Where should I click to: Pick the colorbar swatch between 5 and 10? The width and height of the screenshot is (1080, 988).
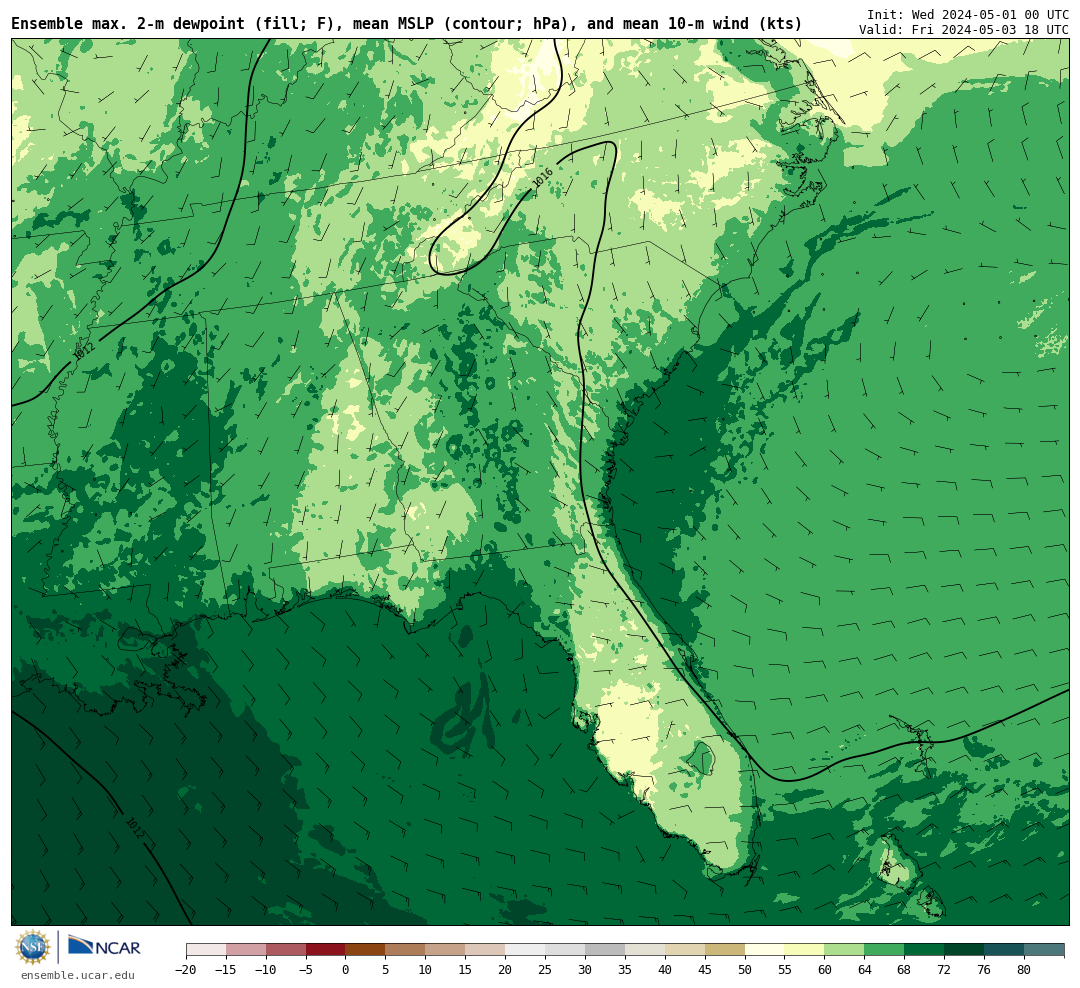coord(406,950)
